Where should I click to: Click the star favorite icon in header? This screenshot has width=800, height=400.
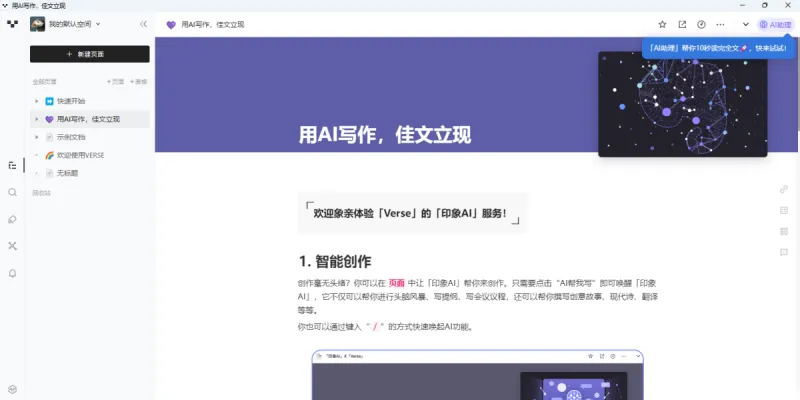point(662,24)
